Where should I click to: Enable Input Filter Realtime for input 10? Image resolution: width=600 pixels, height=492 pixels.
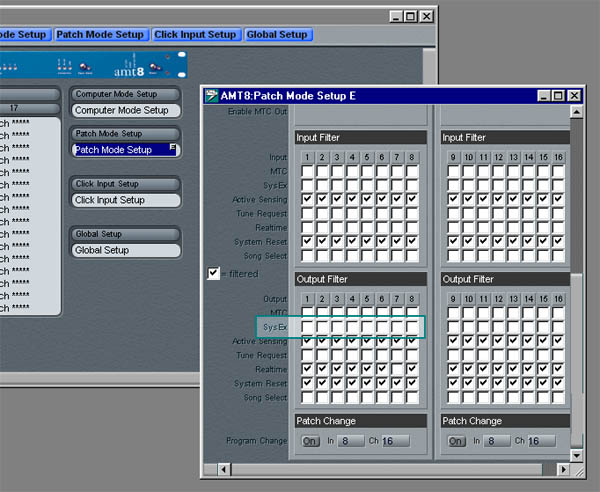[x=468, y=228]
